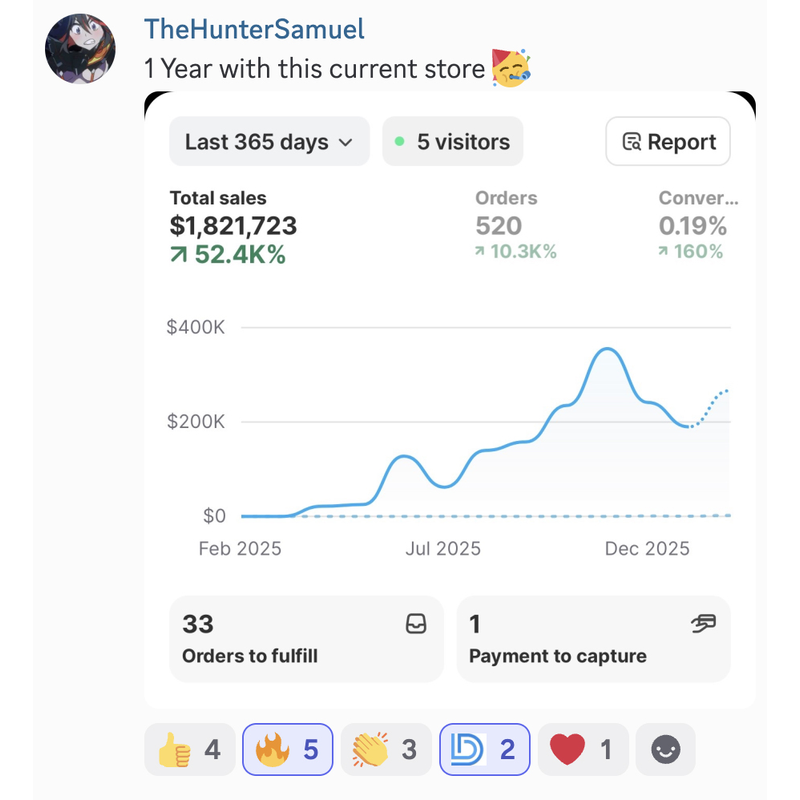Click the Report button
800x800 pixels.
tap(668, 142)
